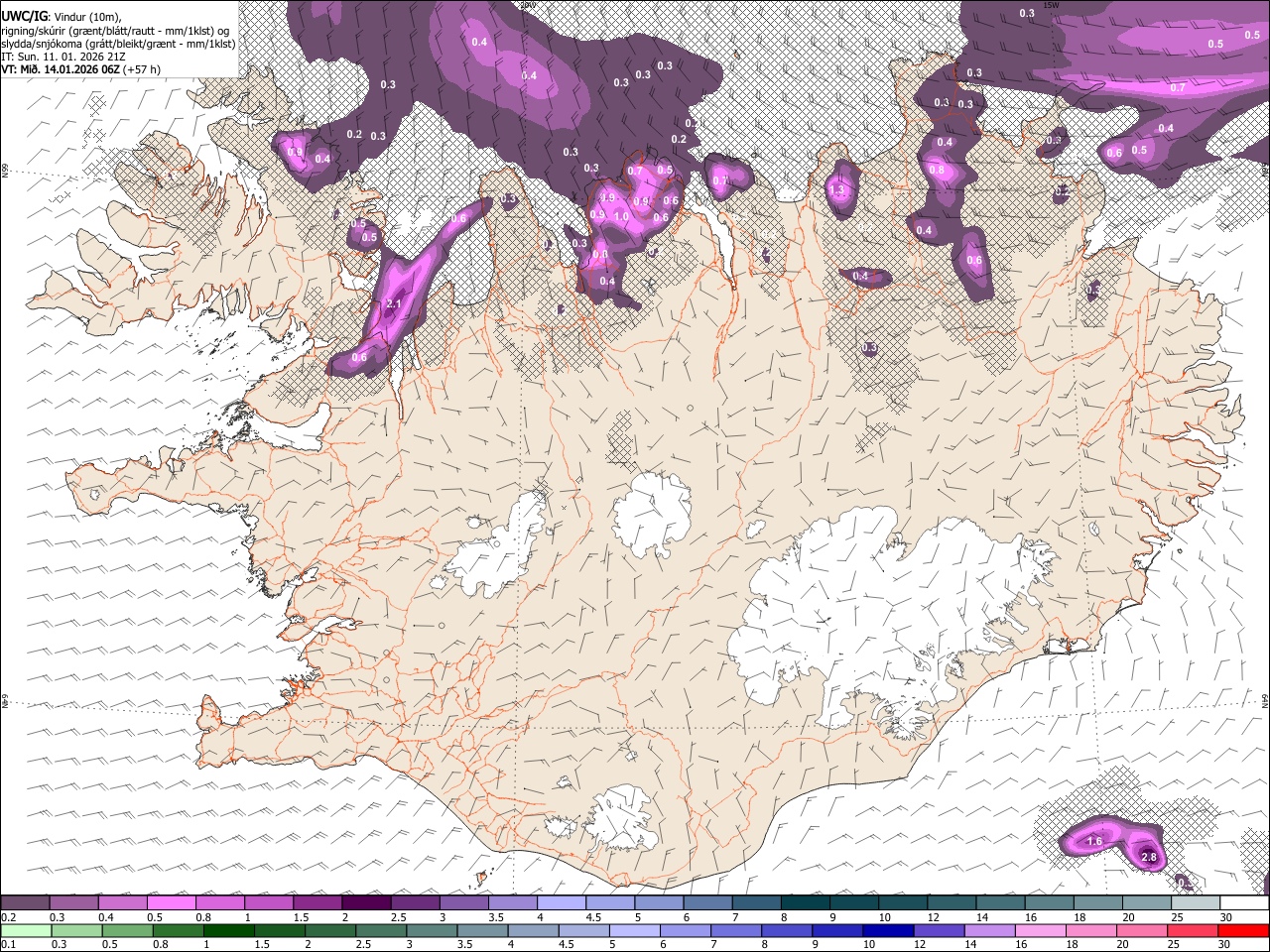1270x952 pixels.
Task: Click the 2.8 precipitation value offshore southeast
Action: (x=1149, y=858)
